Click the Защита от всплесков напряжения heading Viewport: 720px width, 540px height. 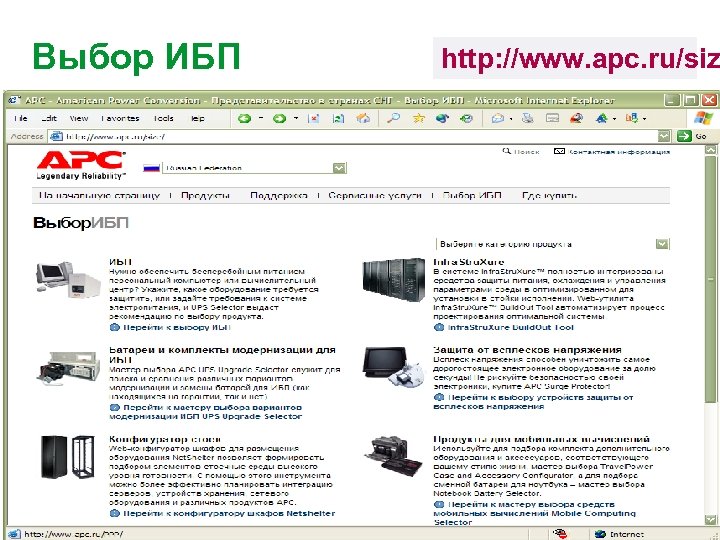pyautogui.click(x=527, y=350)
